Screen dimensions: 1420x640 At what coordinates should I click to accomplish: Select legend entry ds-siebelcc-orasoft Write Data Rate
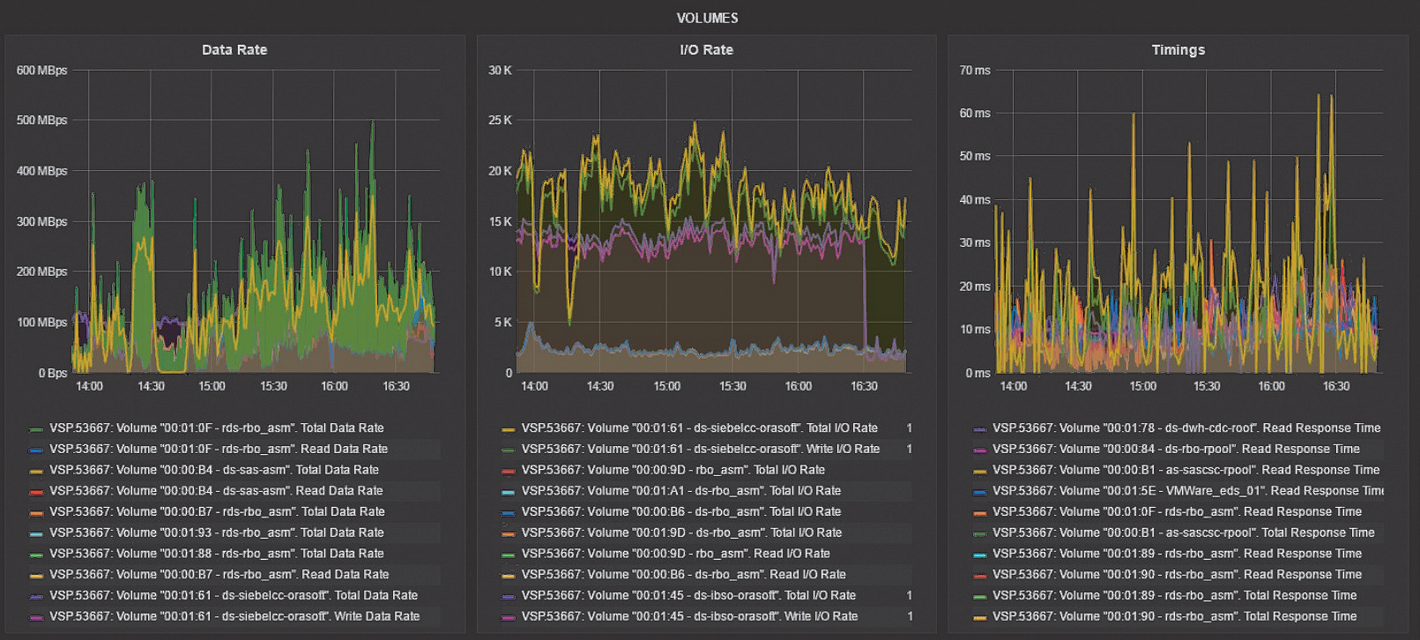pyautogui.click(x=234, y=617)
